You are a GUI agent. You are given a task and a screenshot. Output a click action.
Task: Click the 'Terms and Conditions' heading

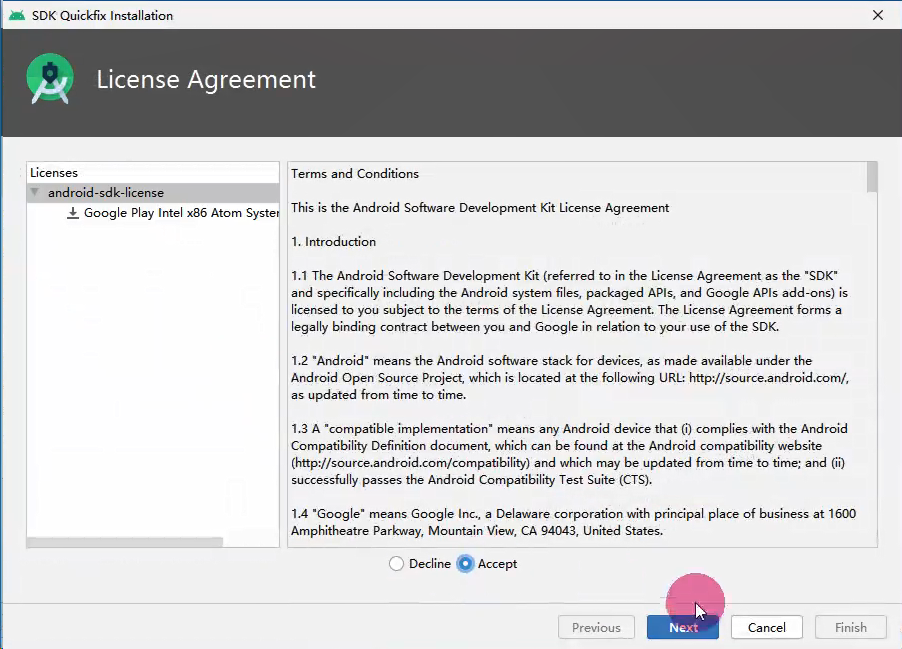click(x=355, y=174)
